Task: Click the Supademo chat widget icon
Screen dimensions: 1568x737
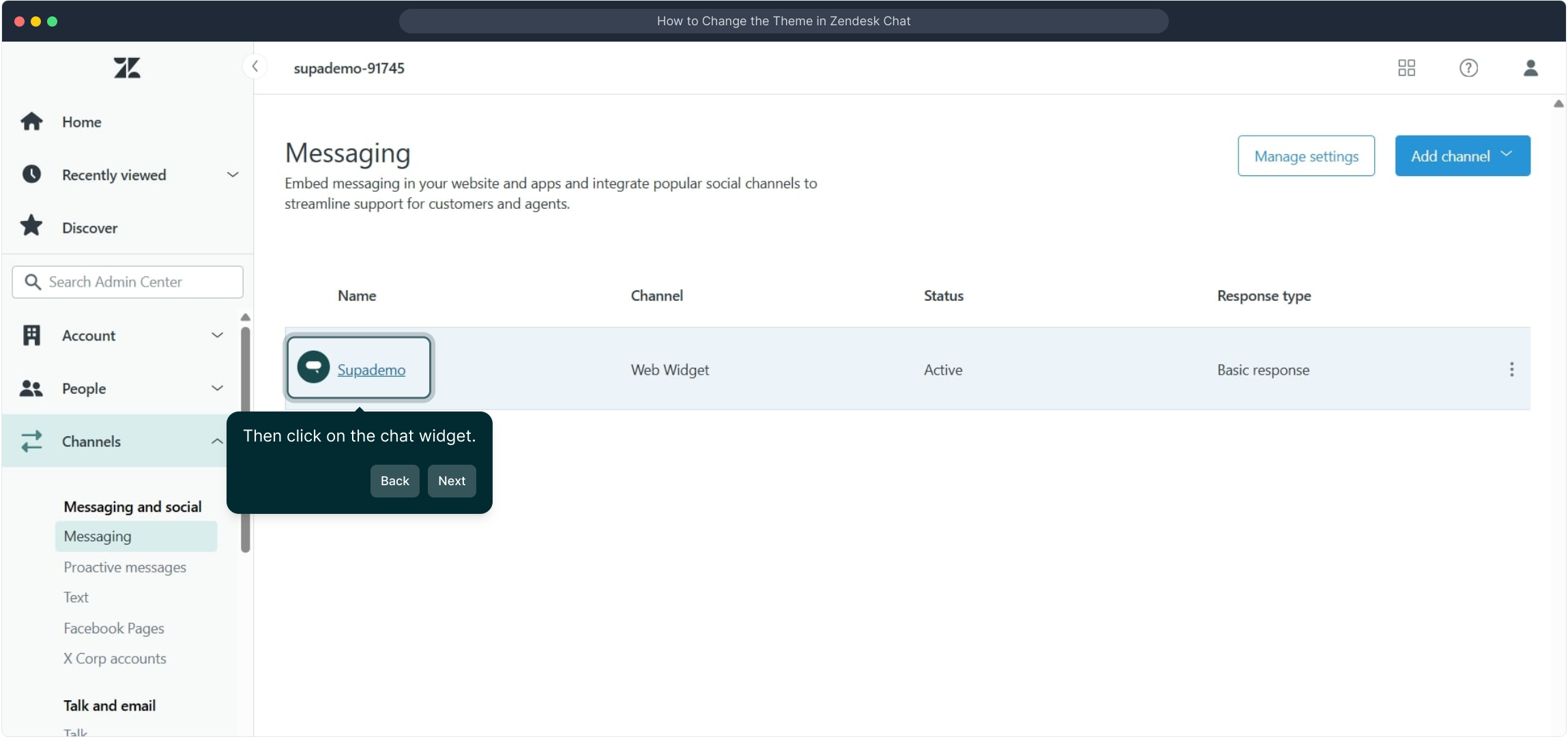Action: coord(313,368)
